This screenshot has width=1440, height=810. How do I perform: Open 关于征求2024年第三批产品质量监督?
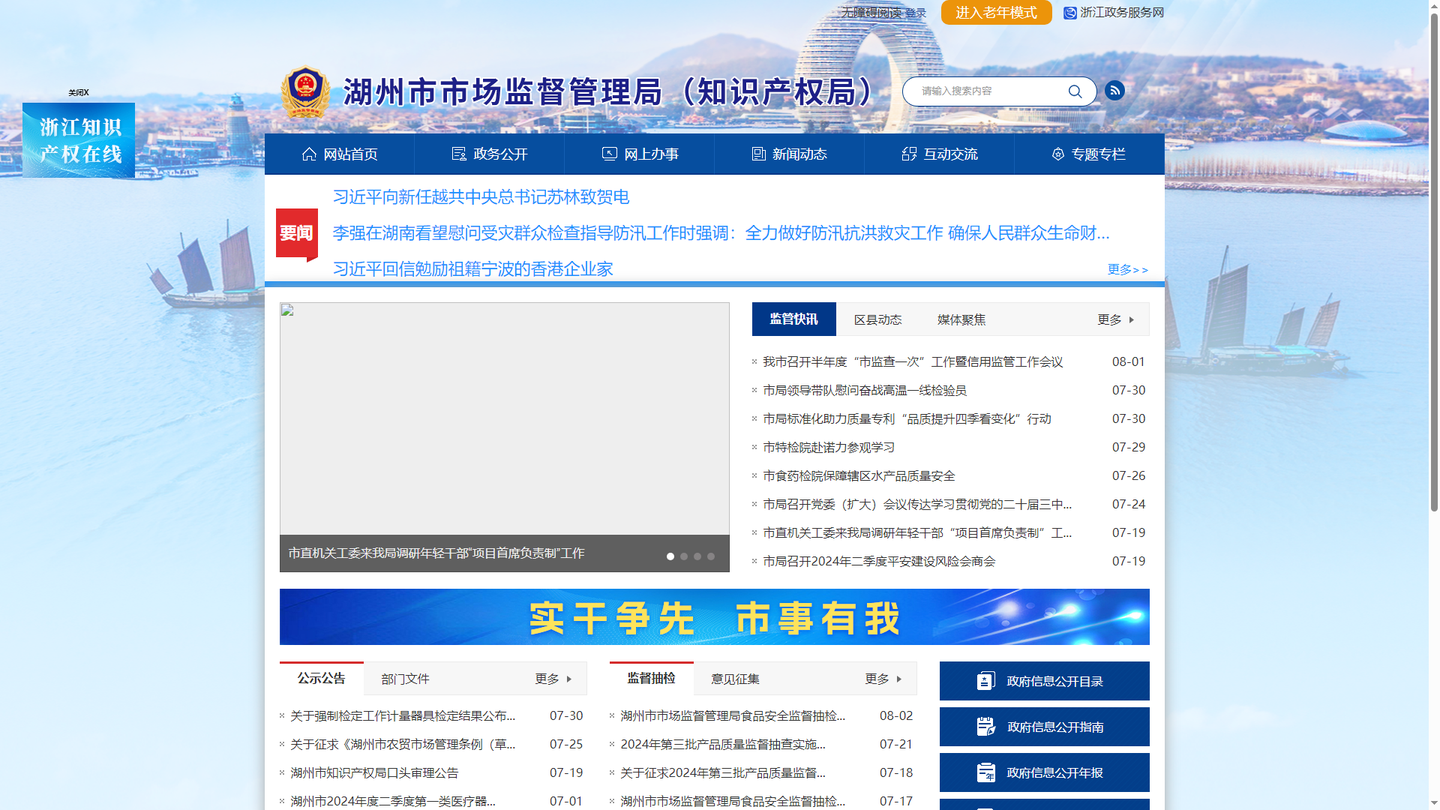(x=723, y=773)
